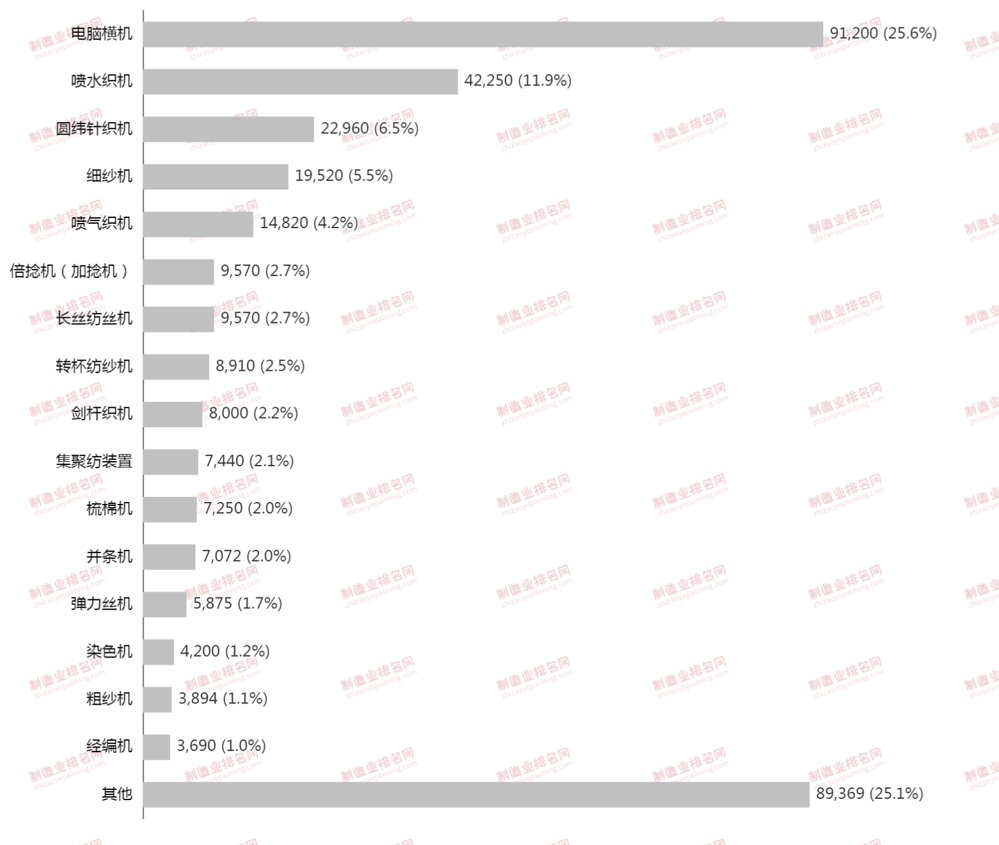Image resolution: width=999 pixels, height=845 pixels.
Task: Click the 电脑横机 bar in the chart
Action: pyautogui.click(x=483, y=34)
